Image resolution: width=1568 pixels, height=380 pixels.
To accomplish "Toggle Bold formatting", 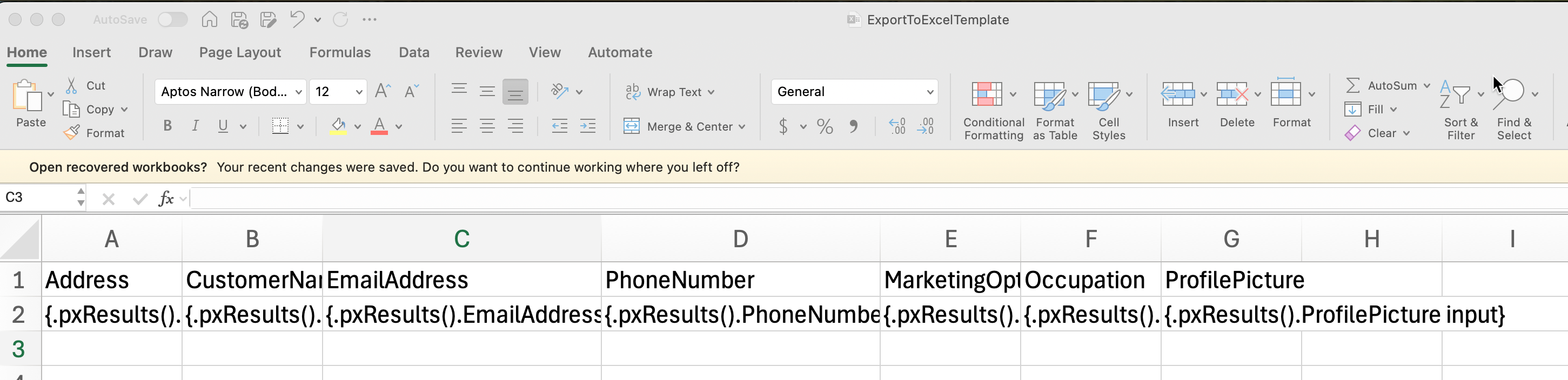I will [x=167, y=126].
